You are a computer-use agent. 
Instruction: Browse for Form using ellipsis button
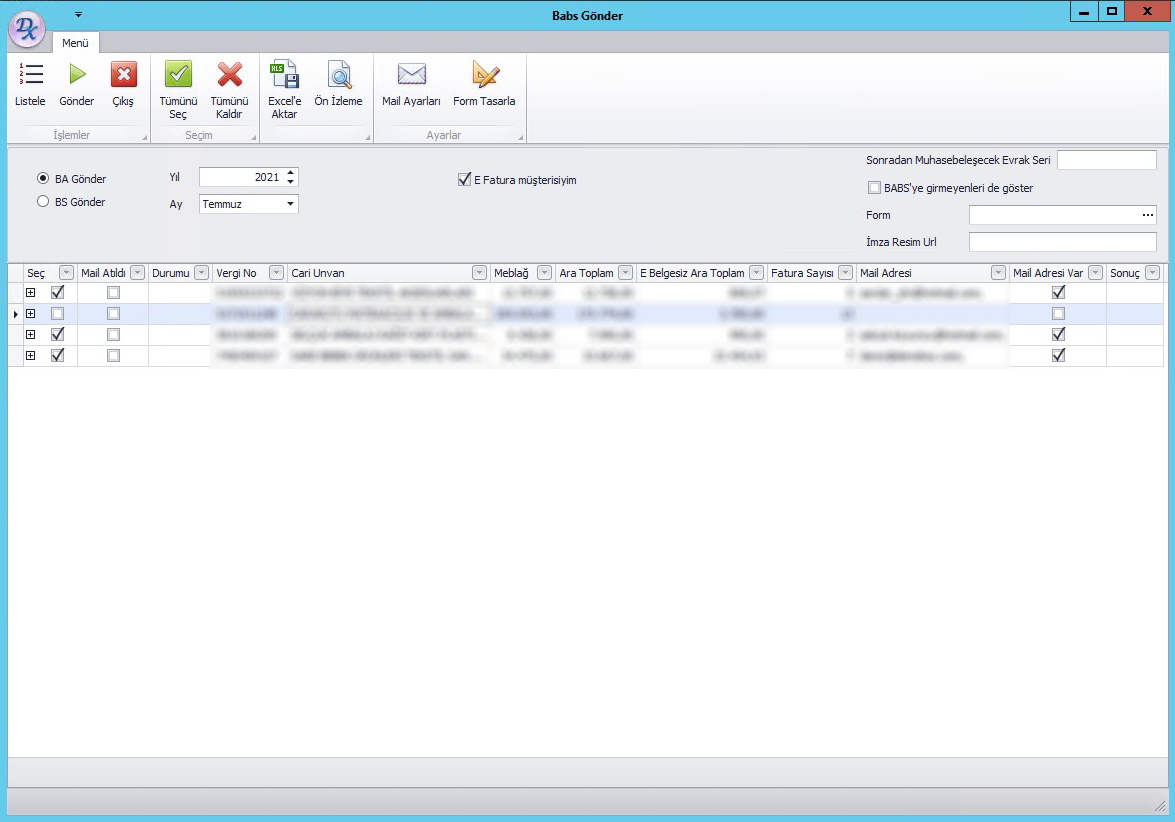pos(1147,215)
